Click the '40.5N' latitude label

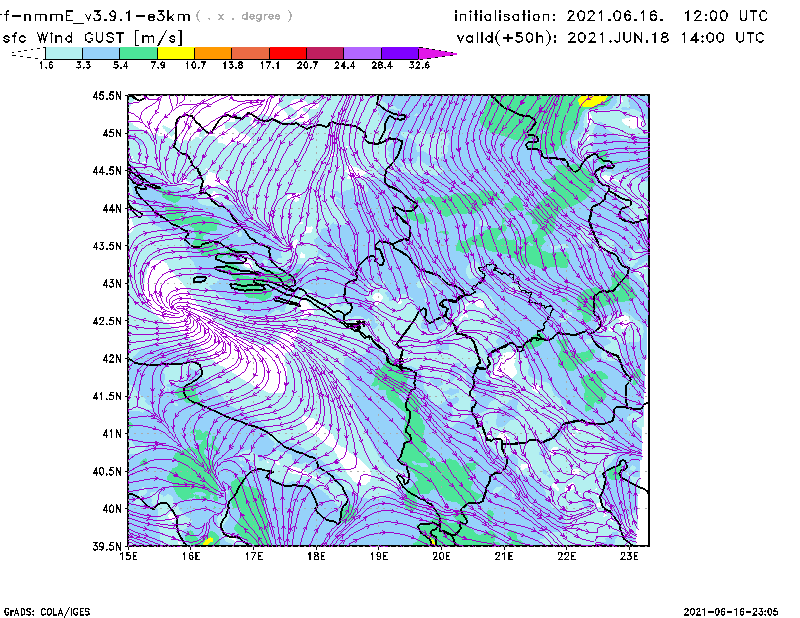point(107,471)
